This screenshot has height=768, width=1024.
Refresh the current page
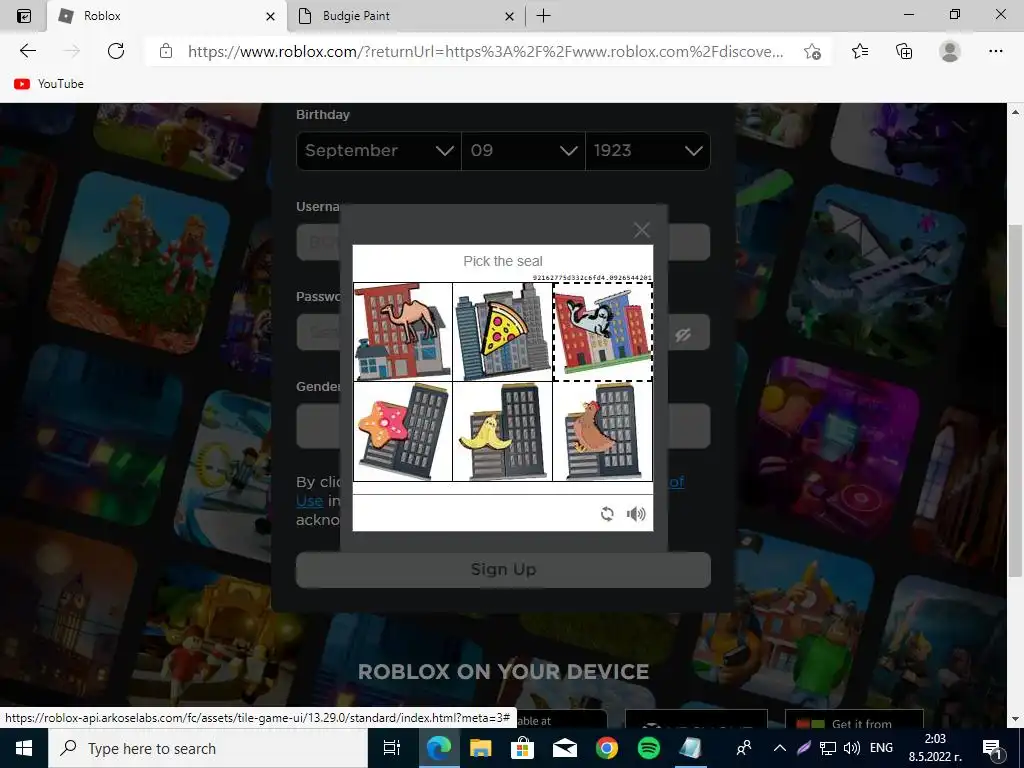[116, 51]
